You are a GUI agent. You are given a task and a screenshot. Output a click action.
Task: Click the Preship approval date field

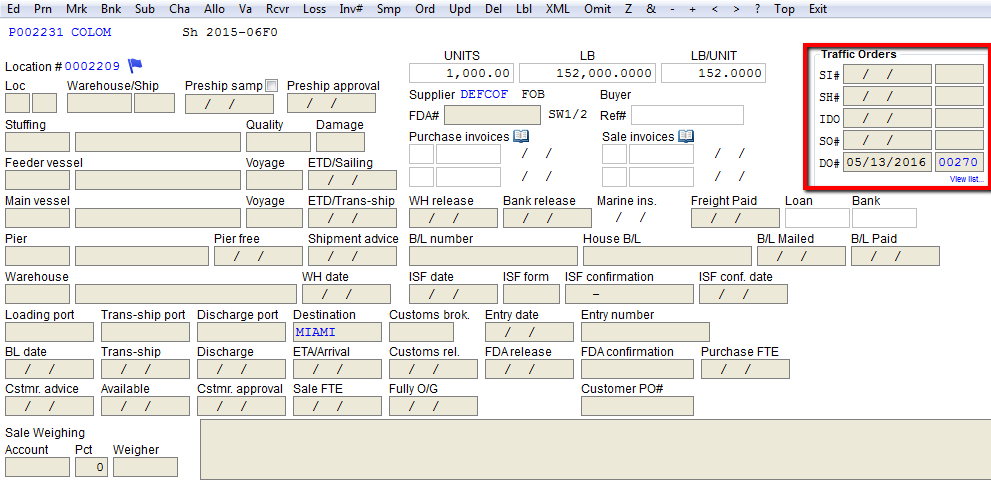pyautogui.click(x=331, y=103)
